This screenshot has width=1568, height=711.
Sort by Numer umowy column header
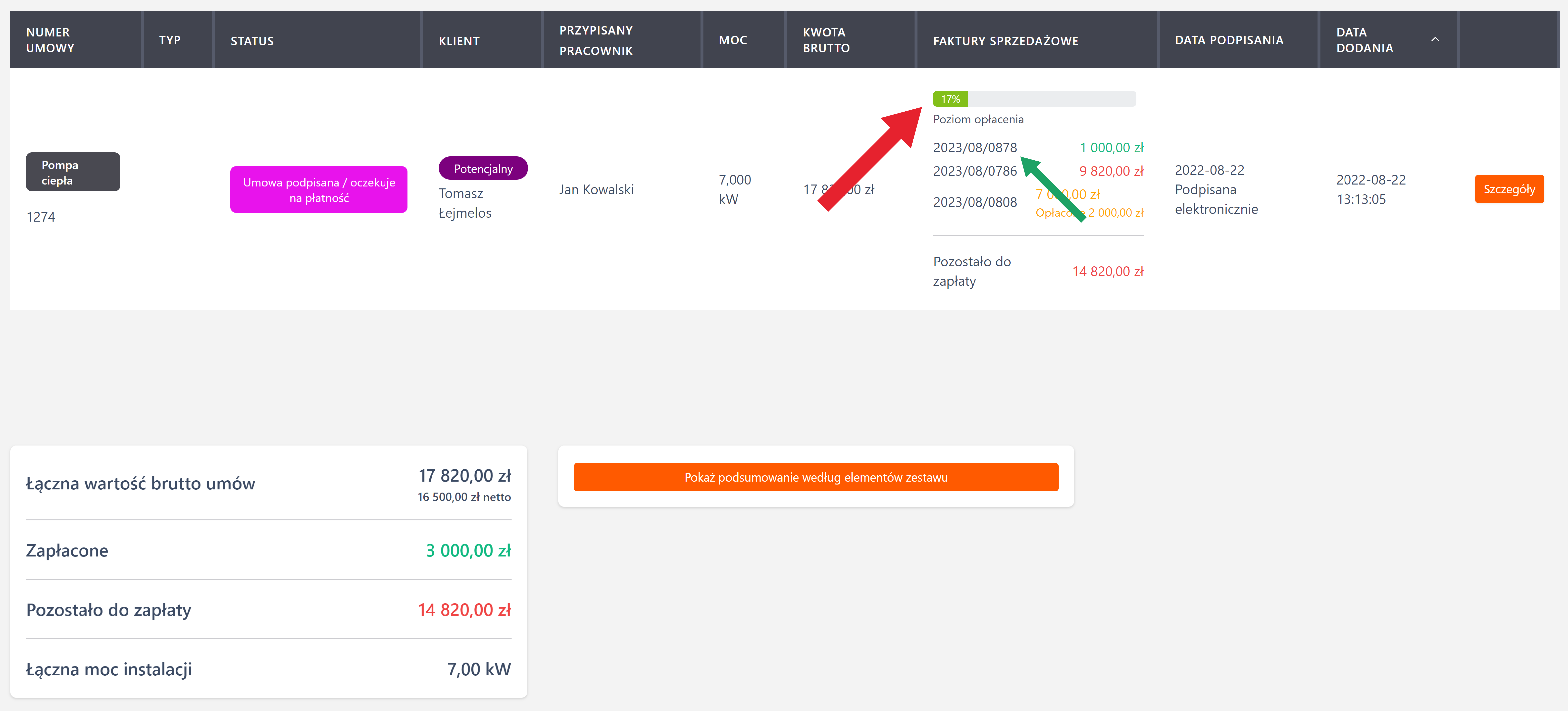coord(50,40)
